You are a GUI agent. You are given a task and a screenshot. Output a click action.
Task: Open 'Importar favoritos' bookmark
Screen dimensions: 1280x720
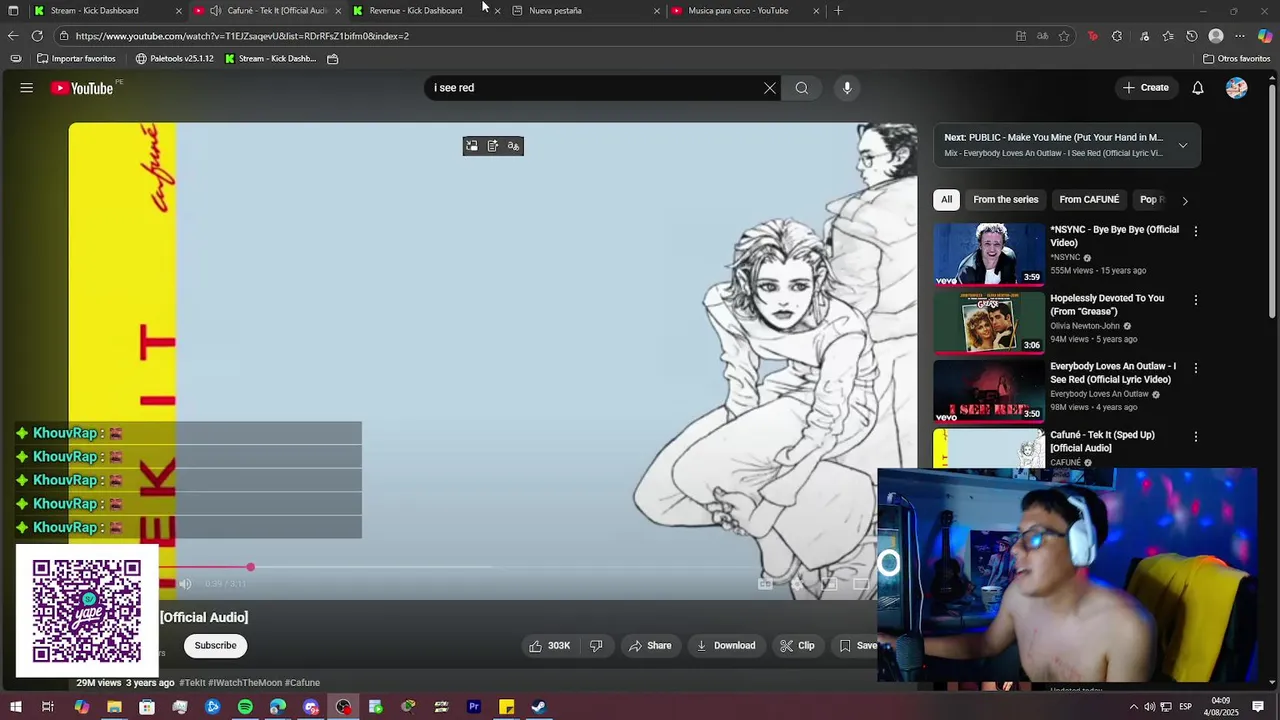[x=77, y=59]
